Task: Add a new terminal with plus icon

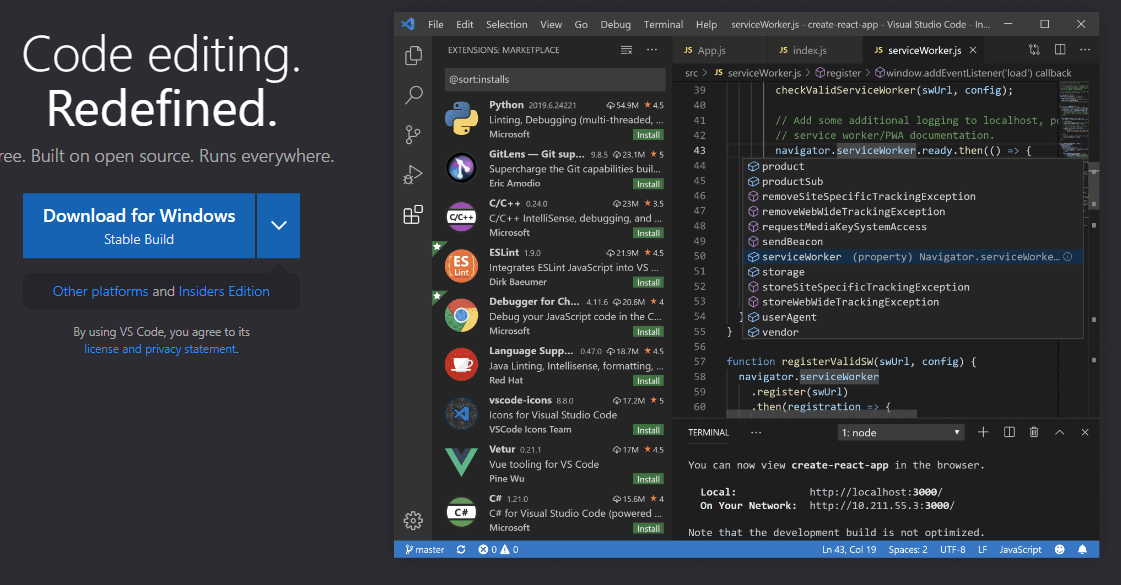Action: click(983, 432)
